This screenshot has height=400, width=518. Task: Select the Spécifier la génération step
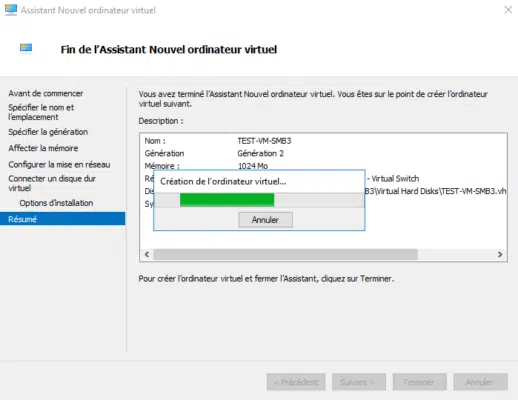click(48, 132)
